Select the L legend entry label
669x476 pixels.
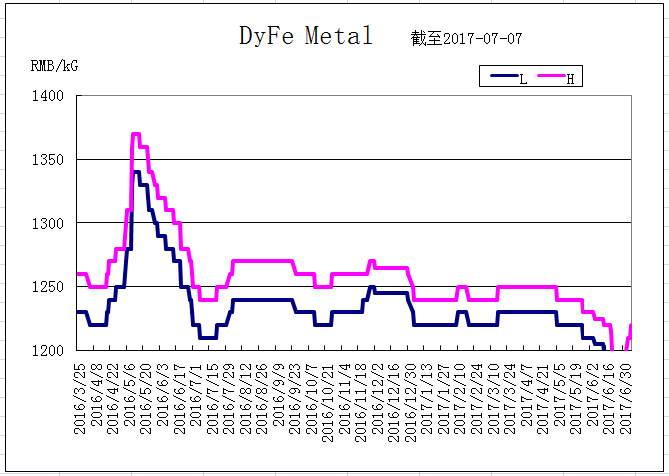(523, 79)
